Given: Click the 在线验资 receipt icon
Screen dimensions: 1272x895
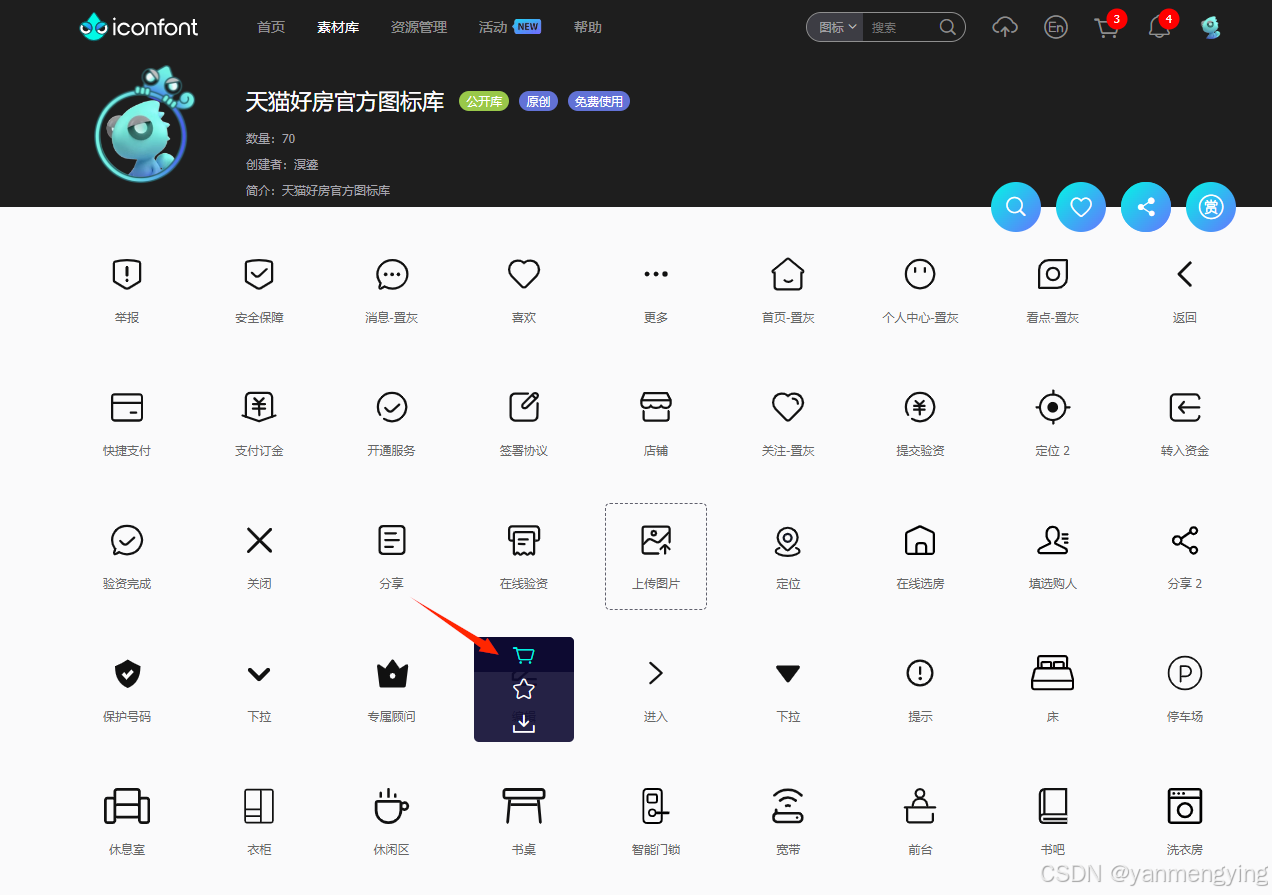Looking at the screenshot, I should click(x=524, y=540).
